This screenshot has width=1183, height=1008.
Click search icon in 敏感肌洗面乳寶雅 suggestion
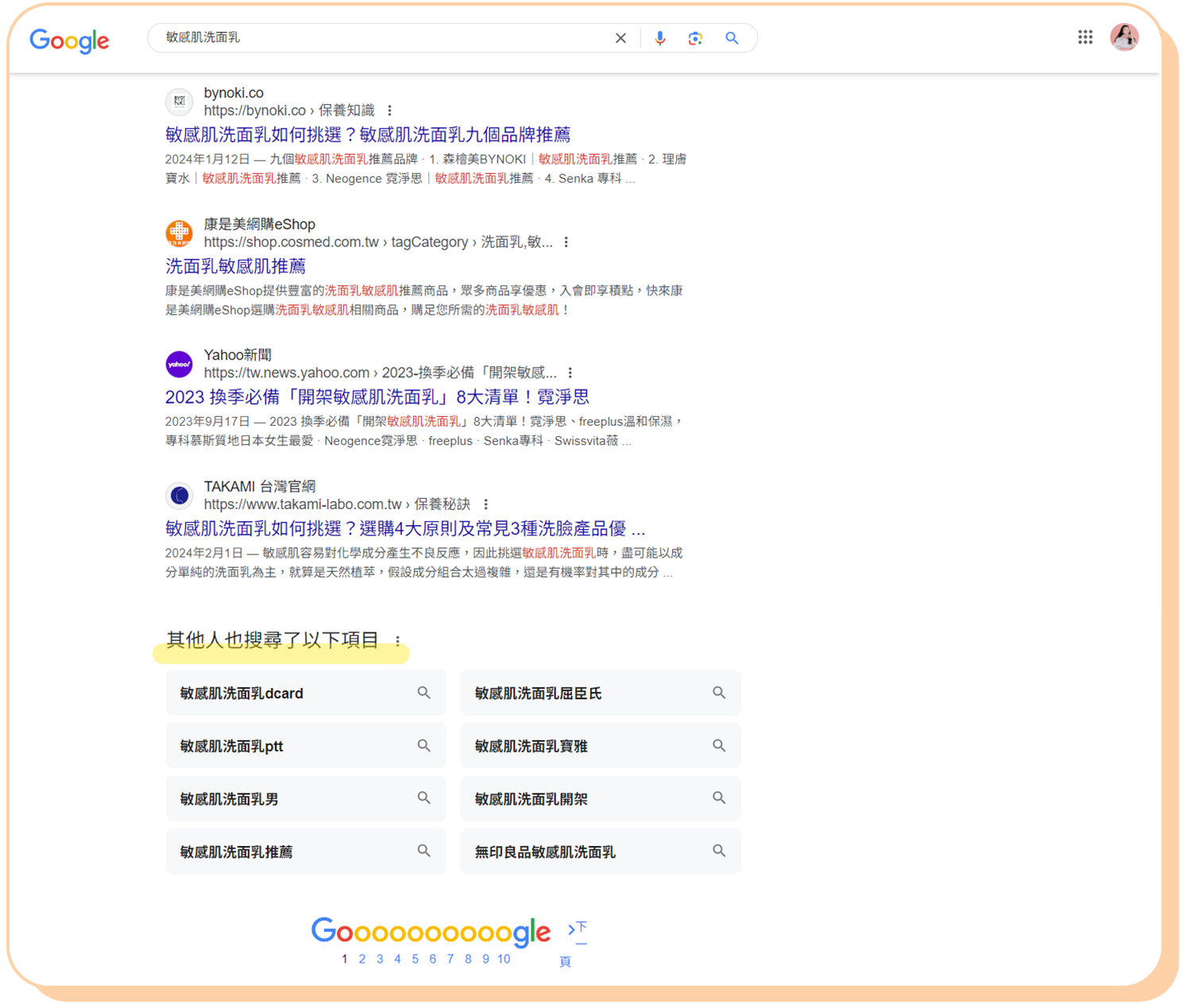(x=719, y=745)
